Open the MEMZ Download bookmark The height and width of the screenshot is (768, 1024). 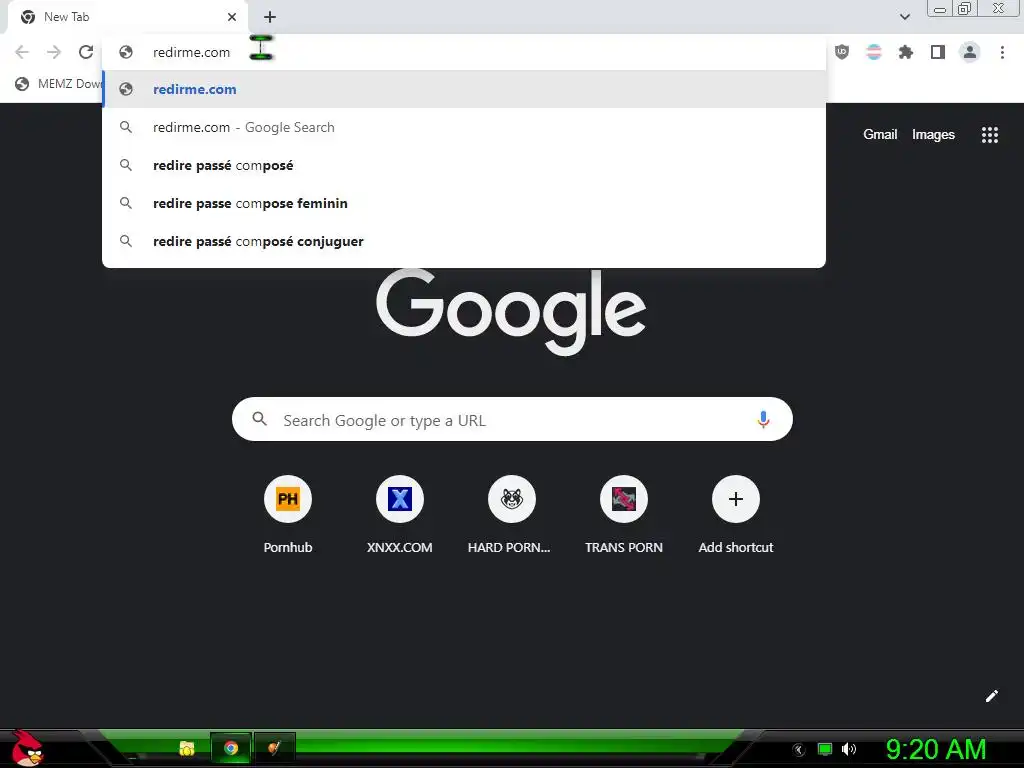click(59, 84)
